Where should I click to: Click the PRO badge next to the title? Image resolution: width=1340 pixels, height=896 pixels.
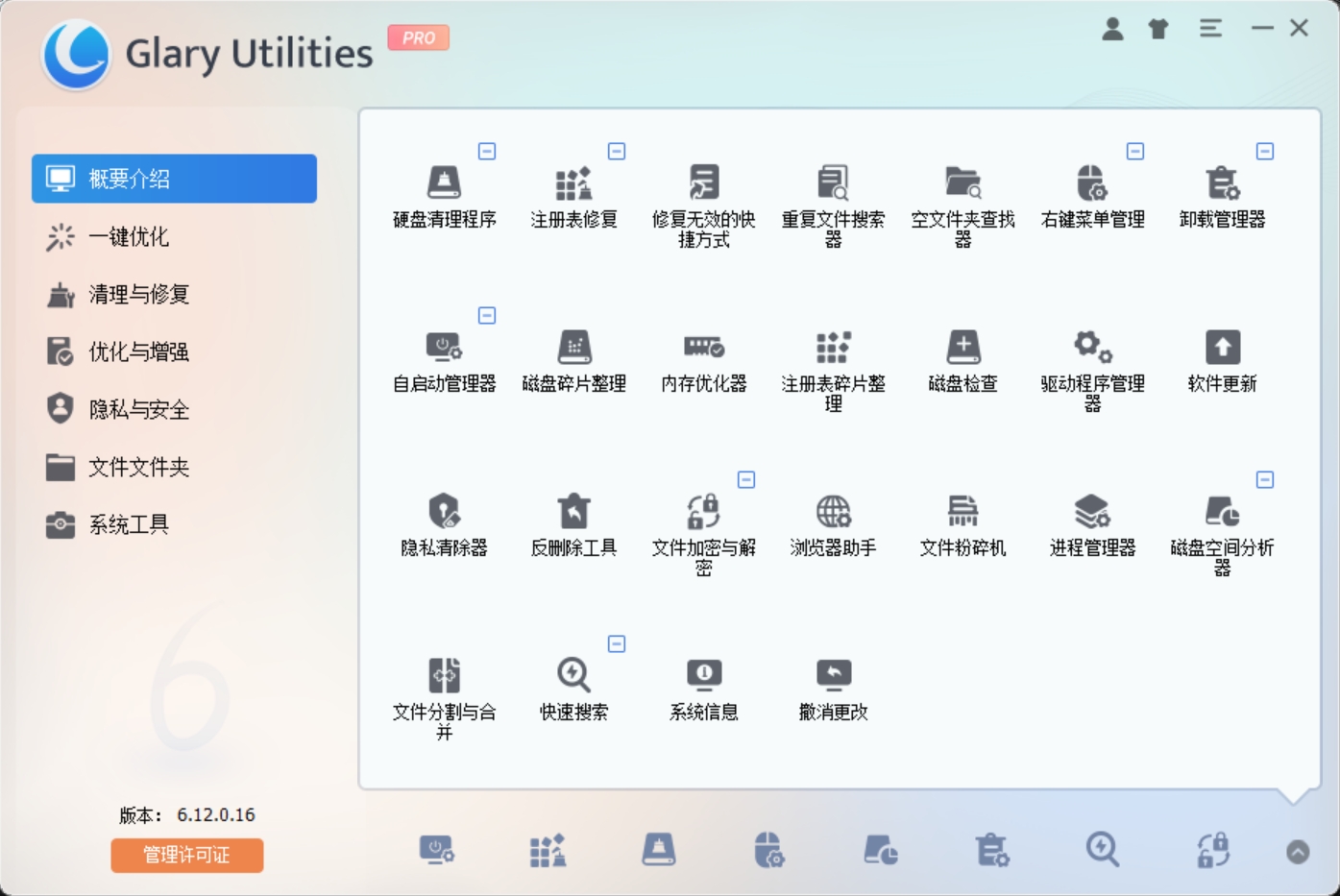point(419,36)
